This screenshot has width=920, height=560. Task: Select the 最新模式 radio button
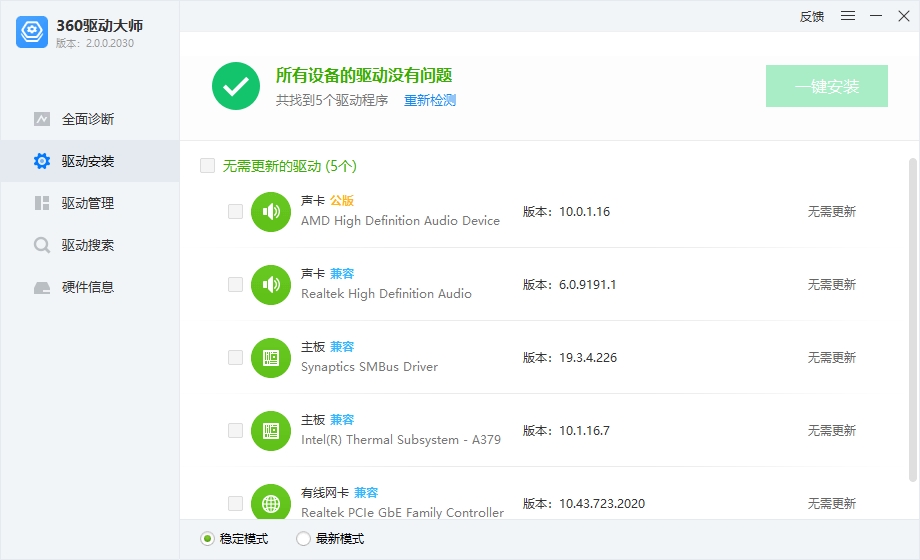pyautogui.click(x=303, y=538)
